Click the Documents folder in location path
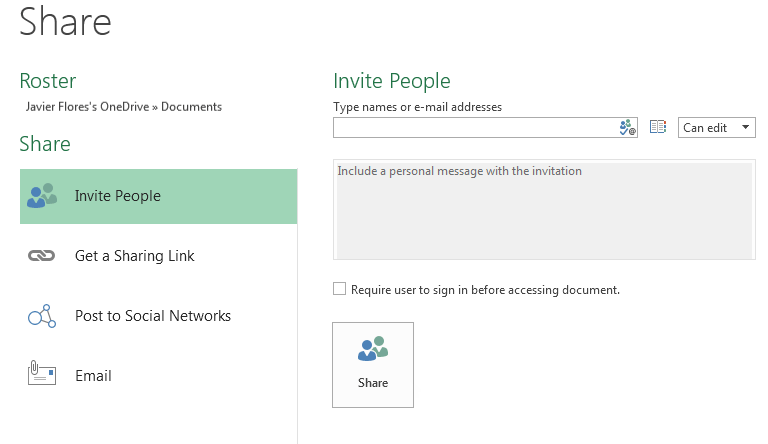Screen dimensions: 768x444 point(192,107)
